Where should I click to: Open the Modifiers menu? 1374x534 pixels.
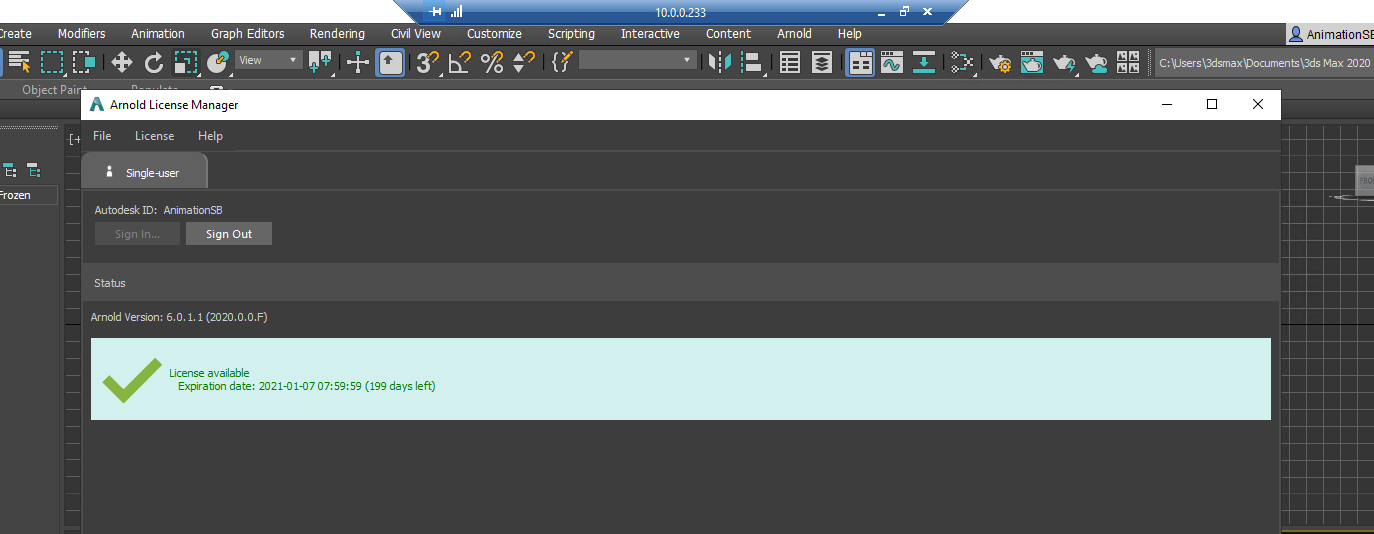[x=81, y=34]
